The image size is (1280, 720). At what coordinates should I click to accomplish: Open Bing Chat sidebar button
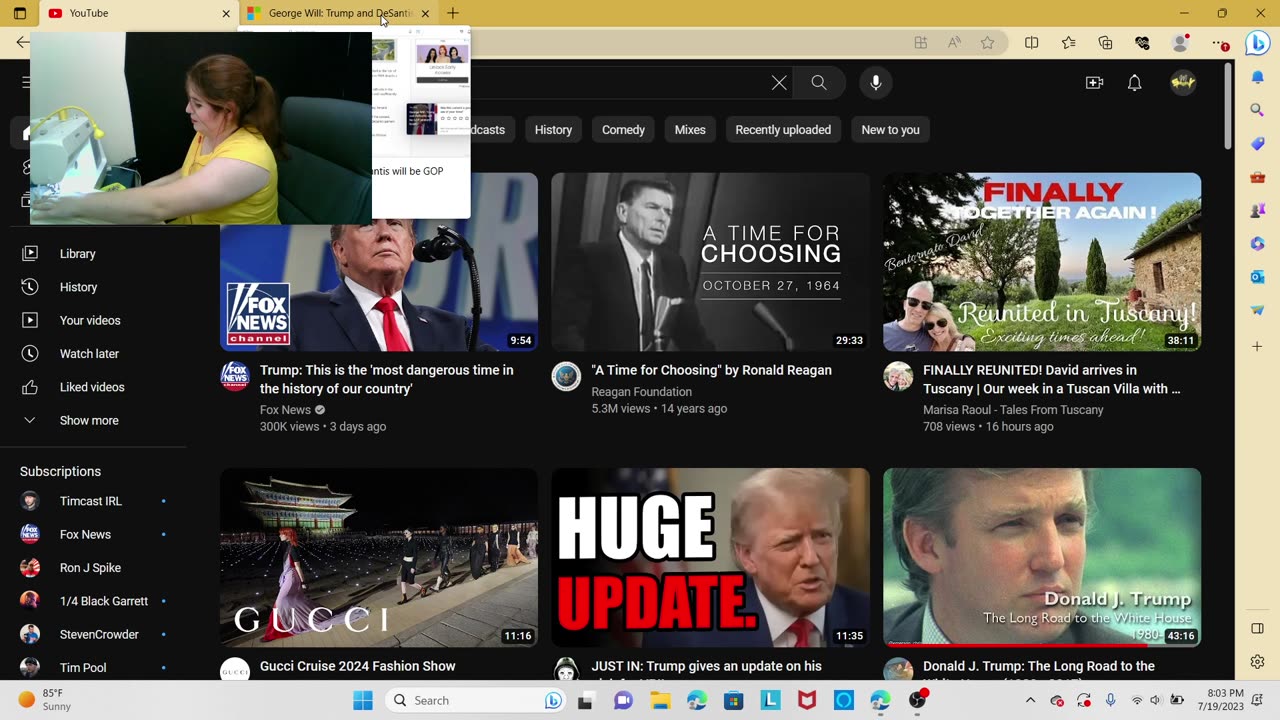point(1257,43)
